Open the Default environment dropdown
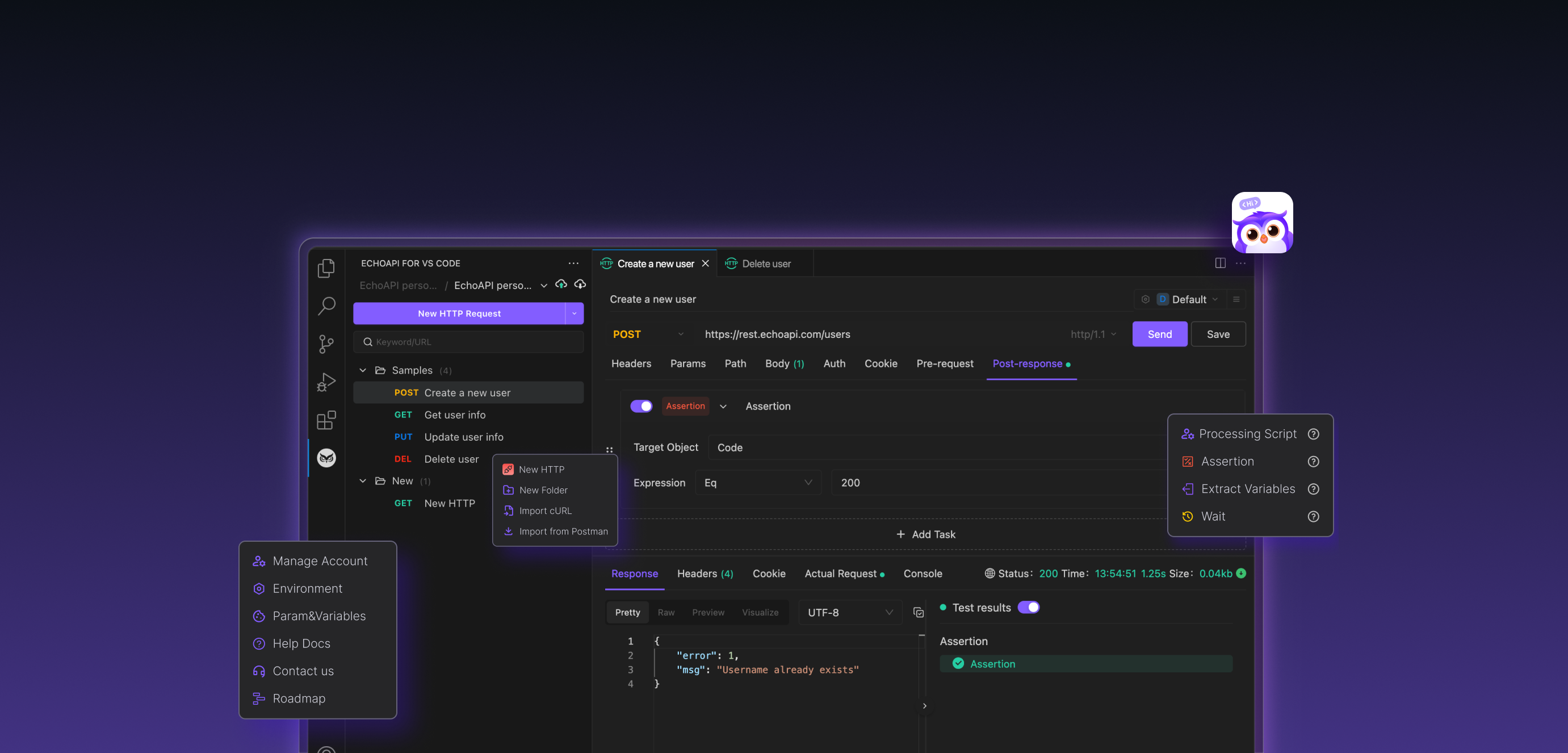This screenshot has width=1568, height=753. click(1188, 299)
